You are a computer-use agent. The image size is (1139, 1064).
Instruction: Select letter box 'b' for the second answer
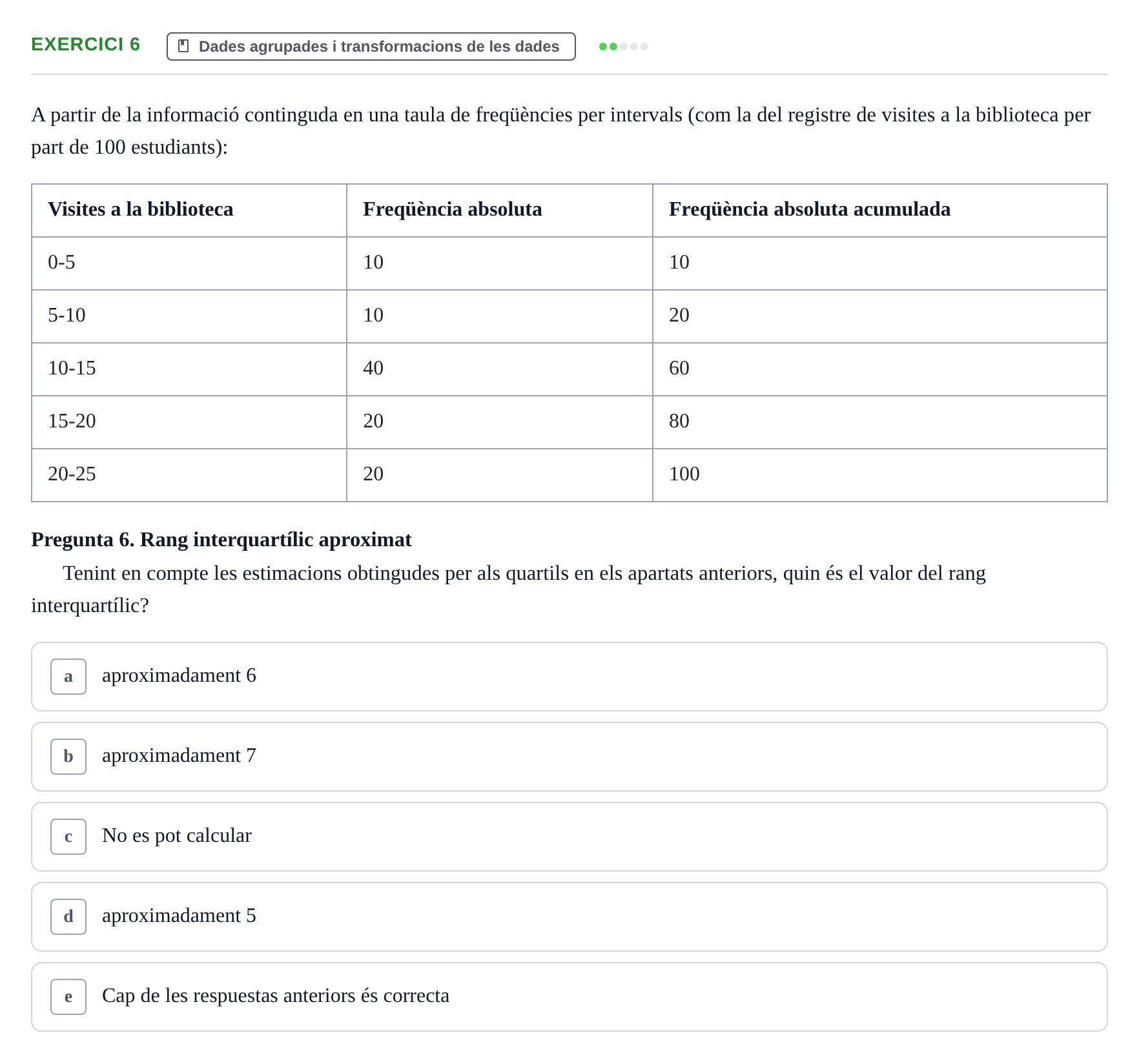(68, 757)
